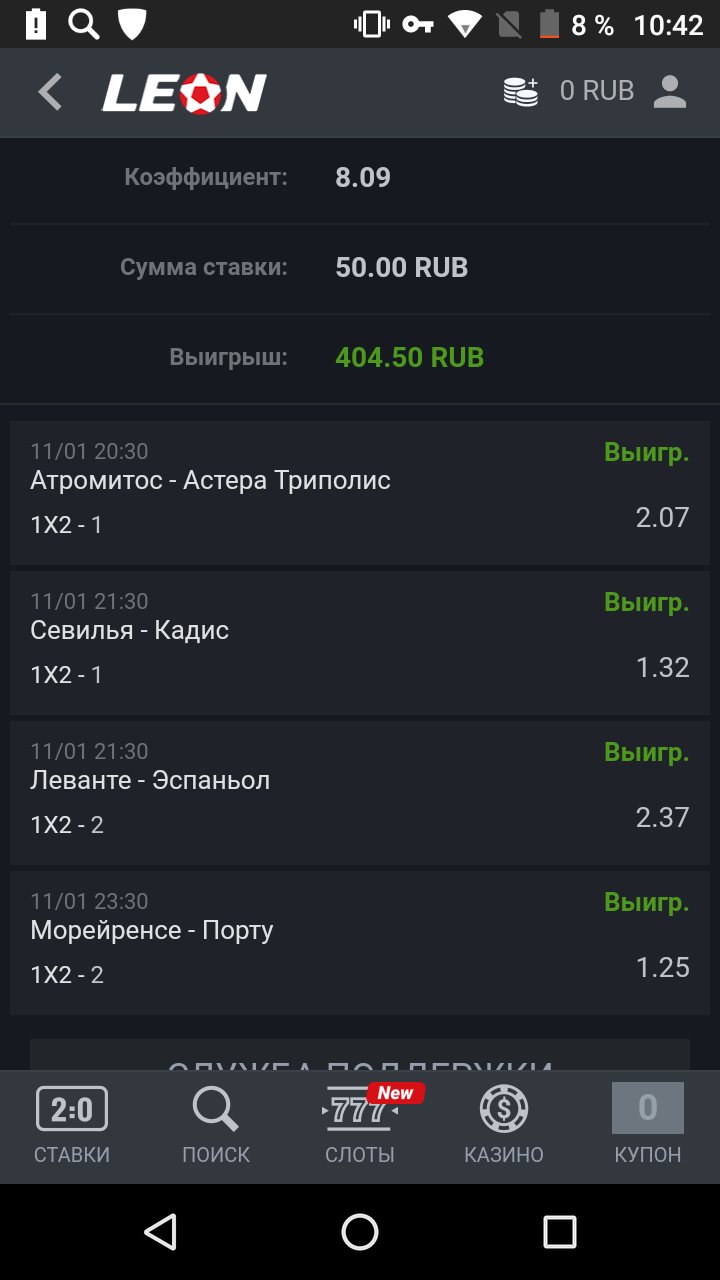This screenshot has width=720, height=1280.
Task: Open deposit via coins icon
Action: click(521, 92)
